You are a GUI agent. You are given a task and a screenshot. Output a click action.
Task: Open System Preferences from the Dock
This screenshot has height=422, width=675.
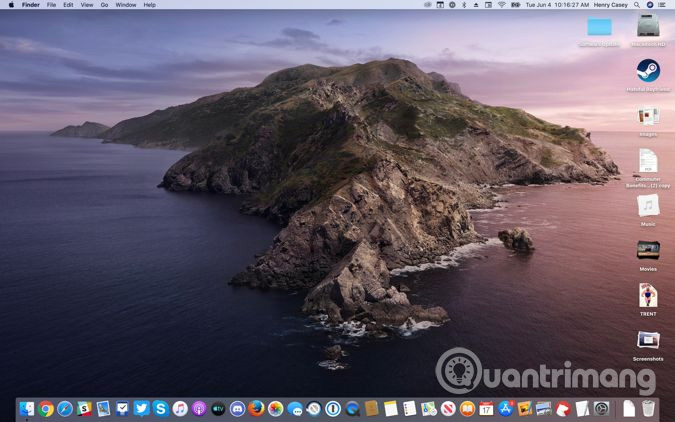tap(601, 408)
